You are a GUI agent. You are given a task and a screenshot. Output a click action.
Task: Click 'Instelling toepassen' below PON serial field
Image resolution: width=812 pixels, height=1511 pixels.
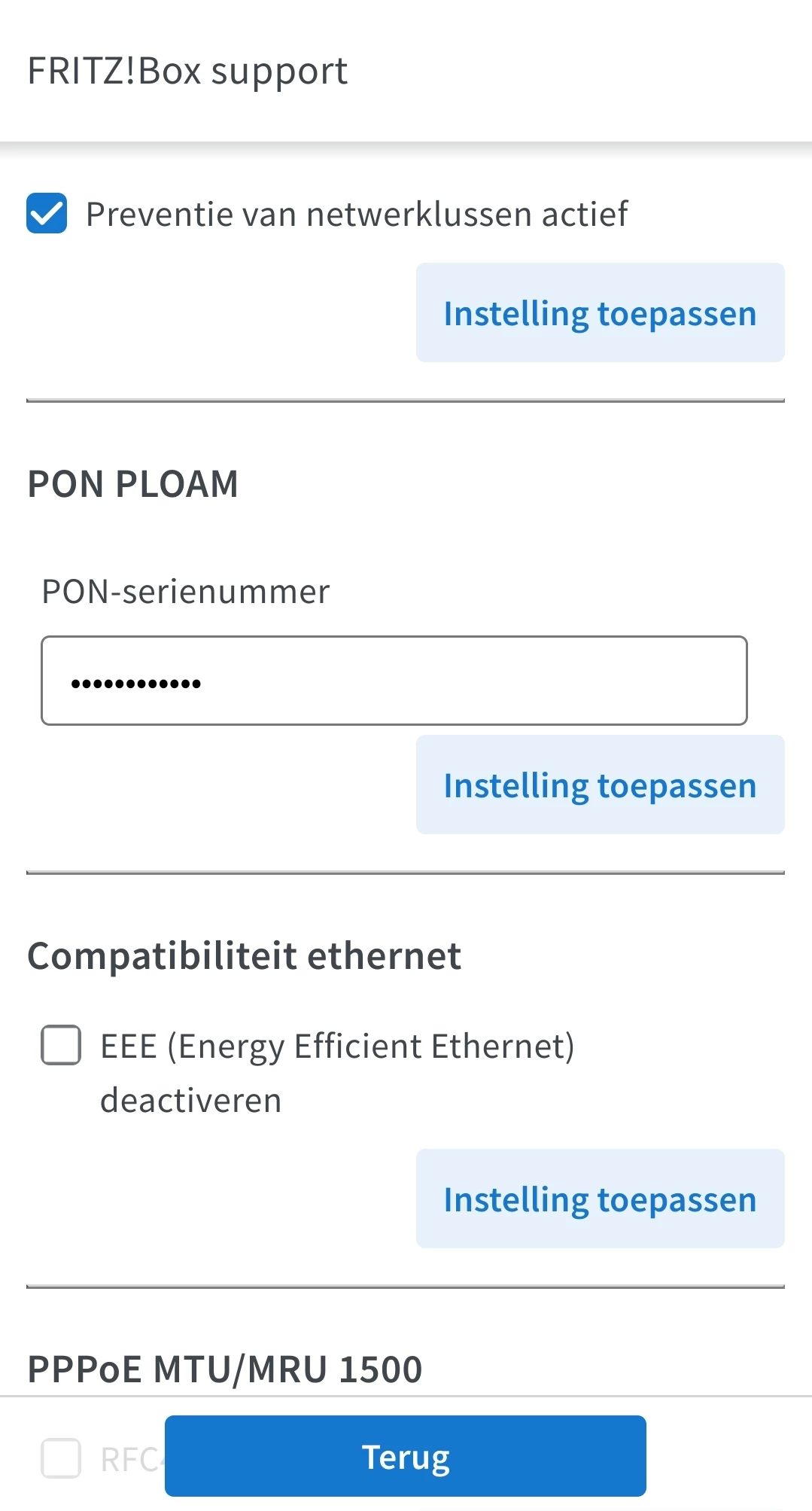click(600, 784)
